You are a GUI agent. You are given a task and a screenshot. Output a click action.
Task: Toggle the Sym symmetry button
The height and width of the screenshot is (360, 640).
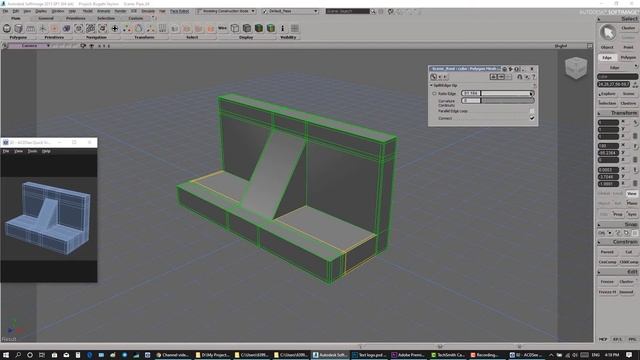point(631,214)
